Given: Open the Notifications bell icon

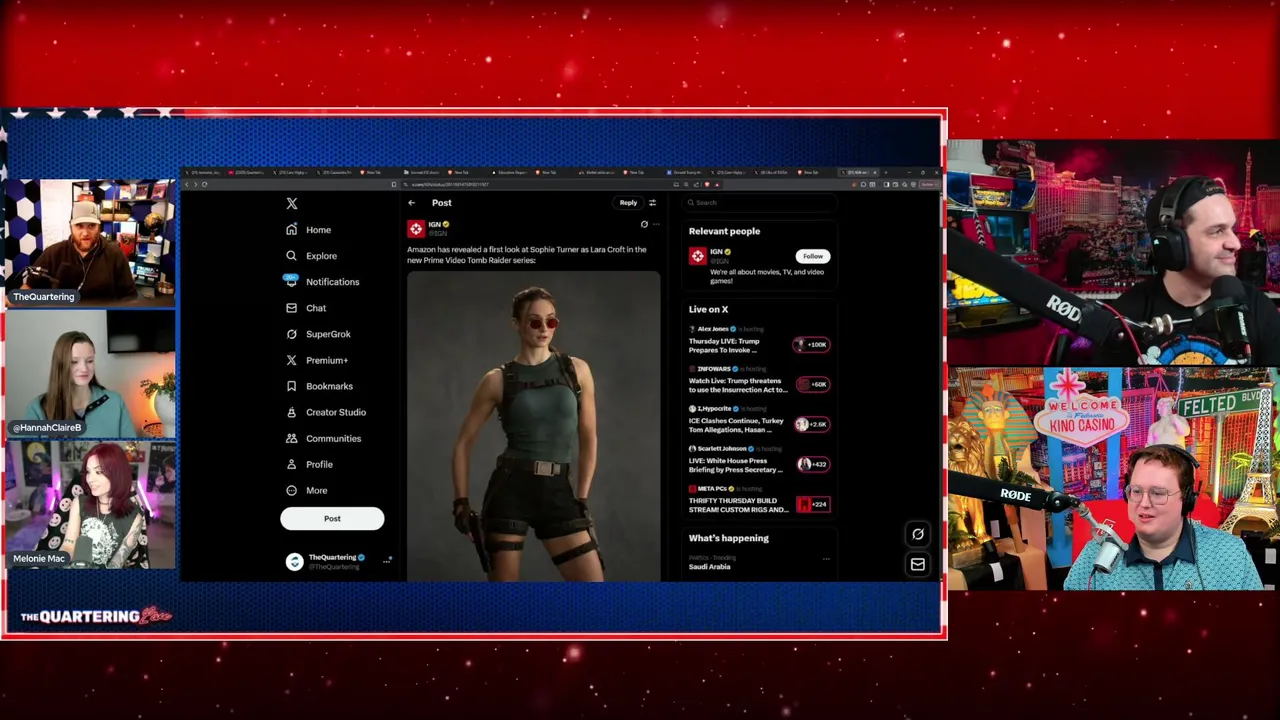Looking at the screenshot, I should pyautogui.click(x=291, y=281).
